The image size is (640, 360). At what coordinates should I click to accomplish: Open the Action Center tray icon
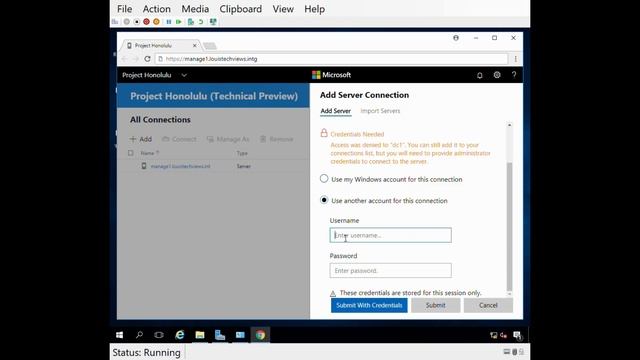(x=517, y=335)
